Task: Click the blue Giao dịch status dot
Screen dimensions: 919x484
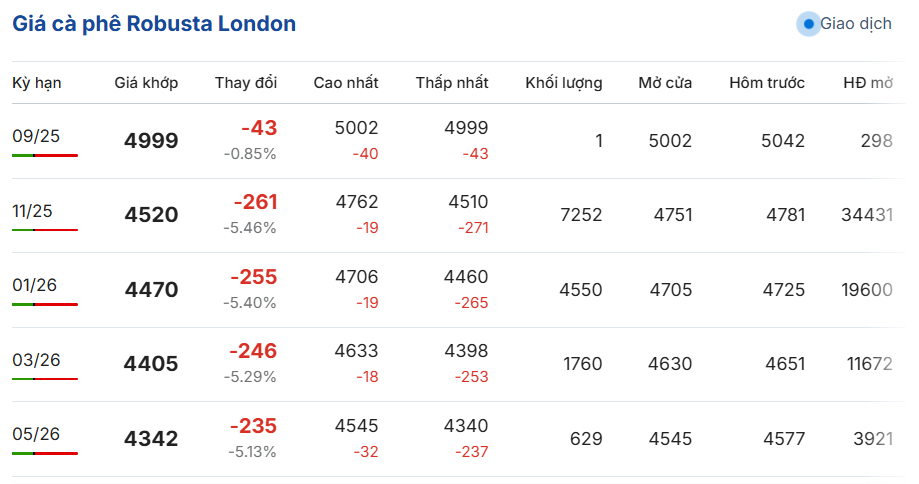Action: point(808,24)
